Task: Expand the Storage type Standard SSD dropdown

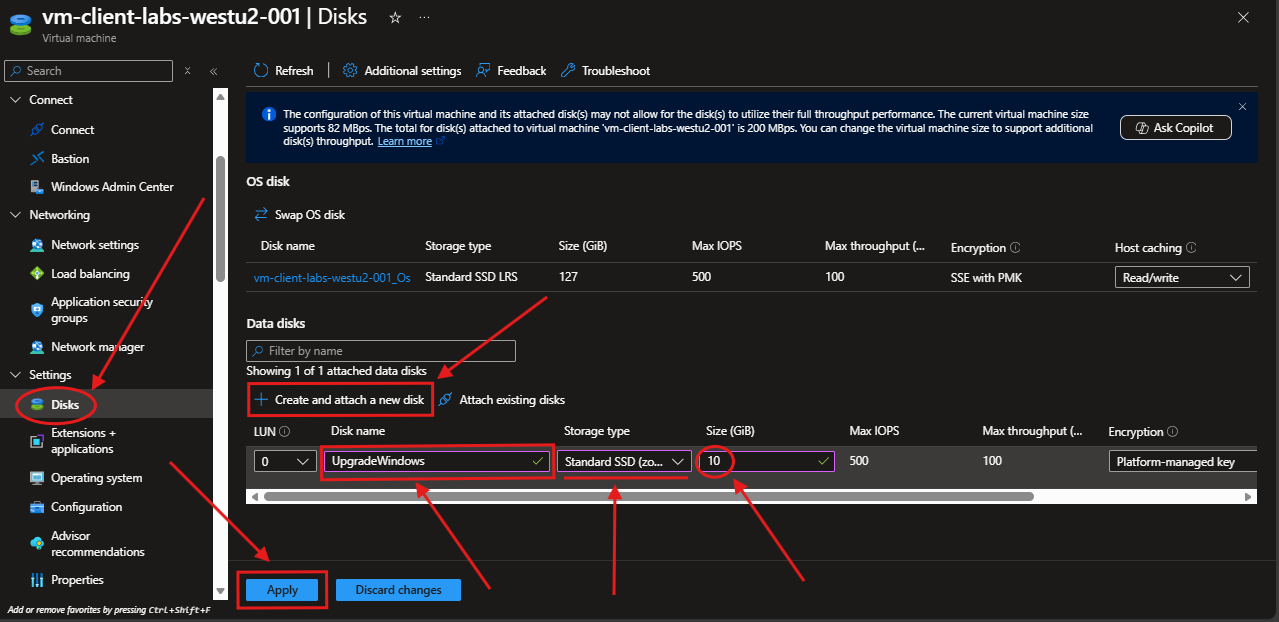Action: pyautogui.click(x=625, y=462)
